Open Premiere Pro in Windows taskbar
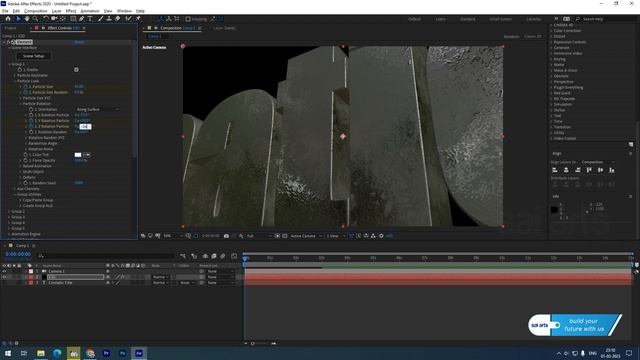The image size is (640, 360). (x=106, y=353)
